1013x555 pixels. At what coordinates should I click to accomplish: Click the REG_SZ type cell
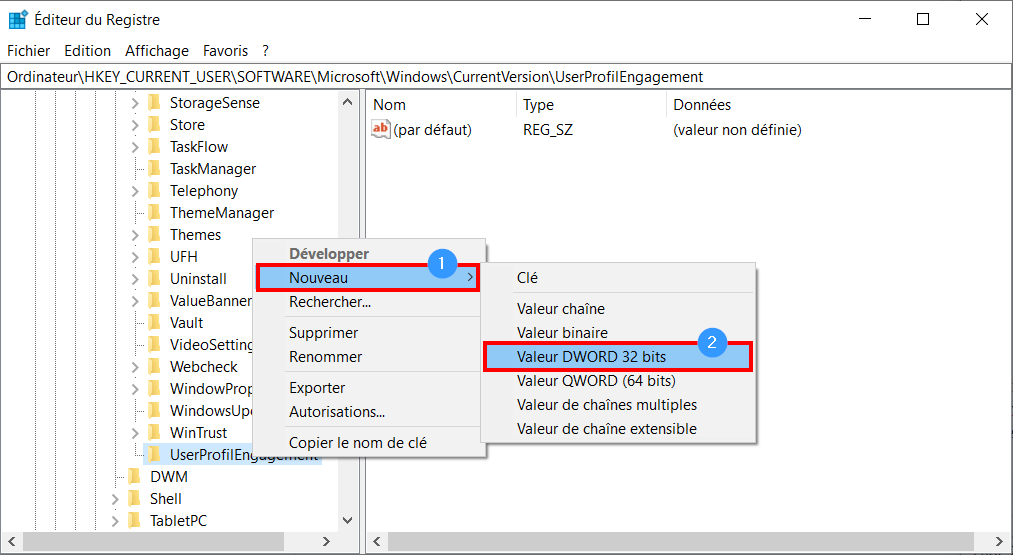[x=548, y=130]
